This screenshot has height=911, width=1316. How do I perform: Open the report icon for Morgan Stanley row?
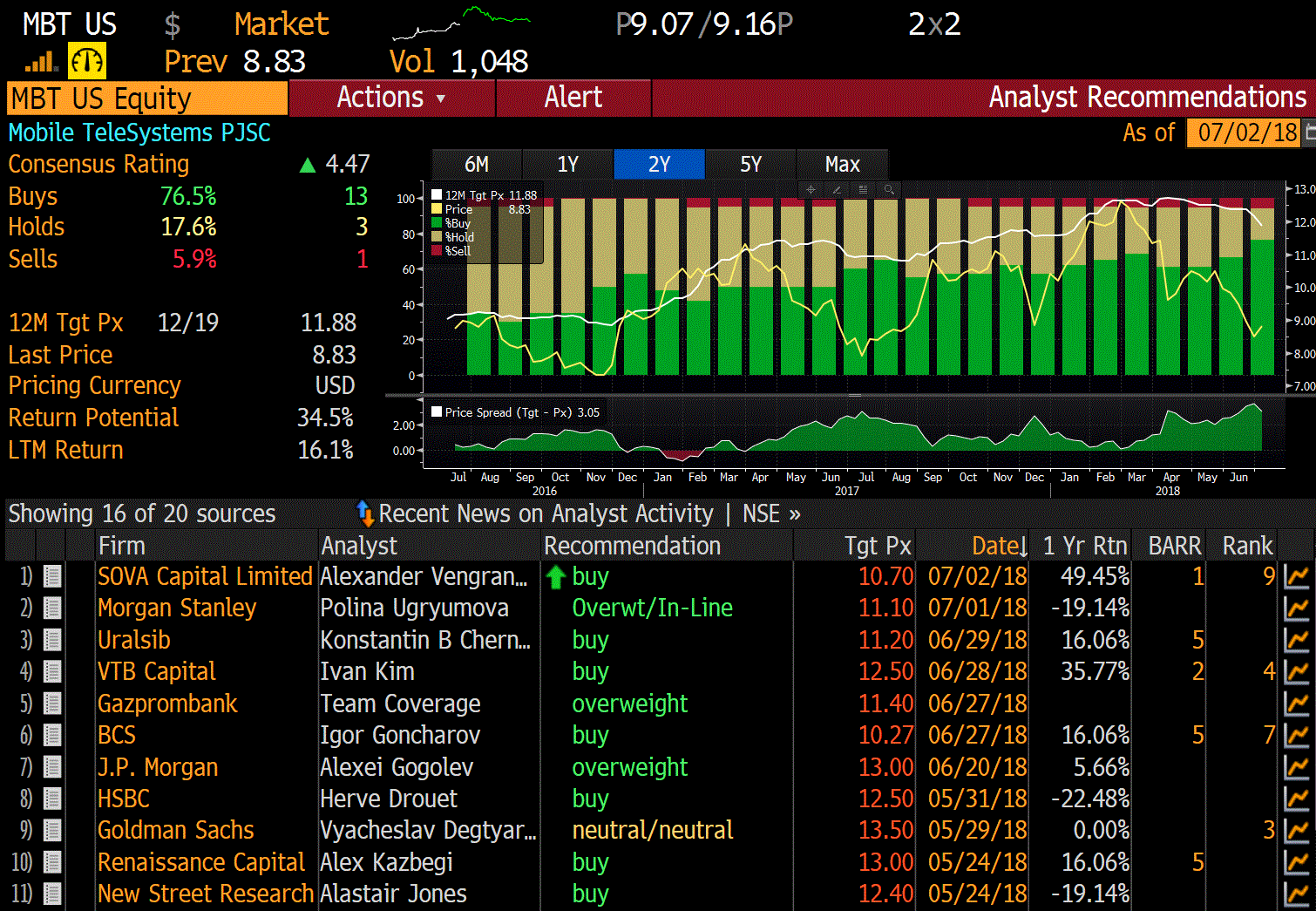52,608
